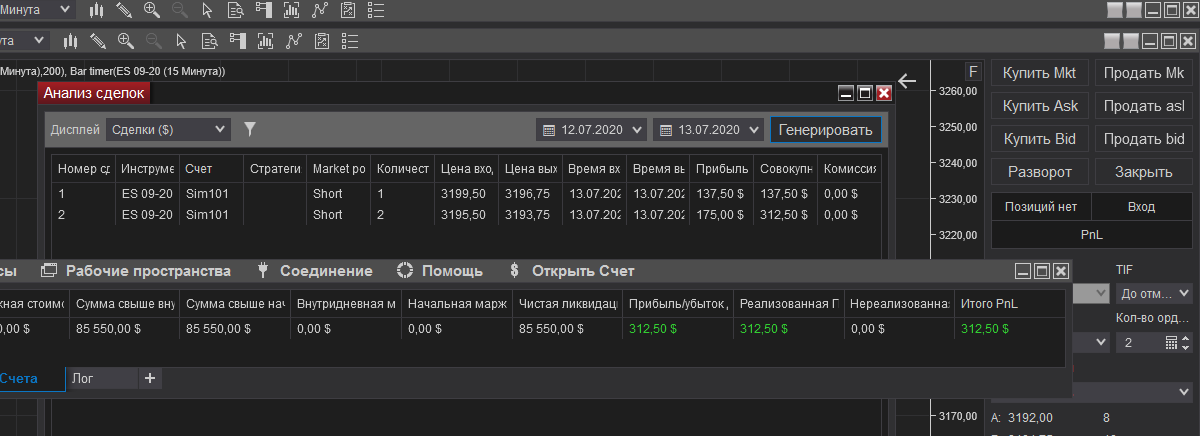Open the 13.07.2020 end date picker

(x=708, y=130)
